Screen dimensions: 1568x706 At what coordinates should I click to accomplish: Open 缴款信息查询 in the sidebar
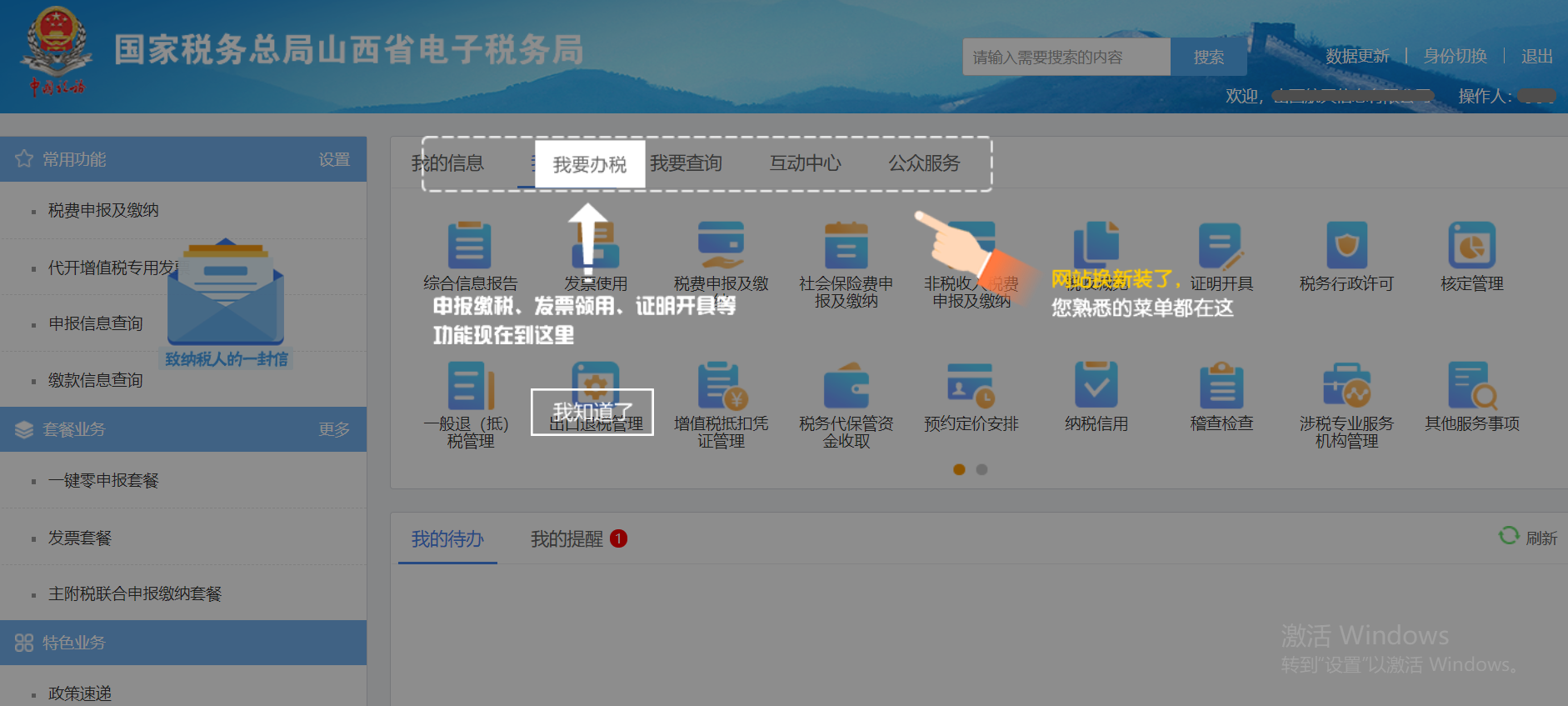[96, 380]
